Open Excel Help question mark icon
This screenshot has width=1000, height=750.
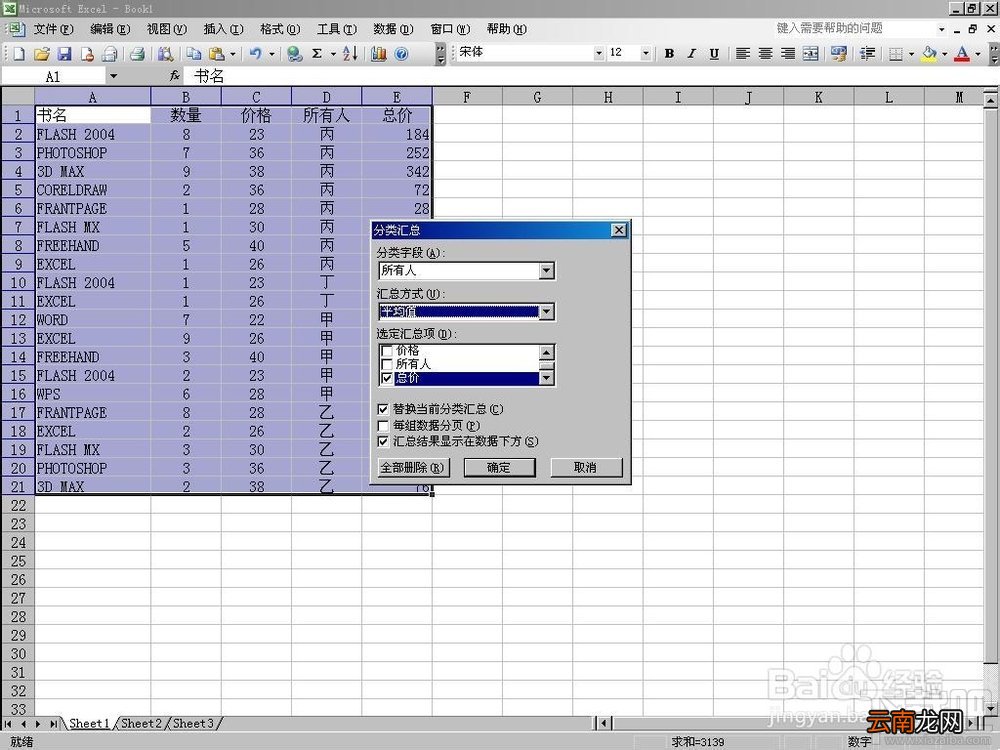(x=401, y=54)
